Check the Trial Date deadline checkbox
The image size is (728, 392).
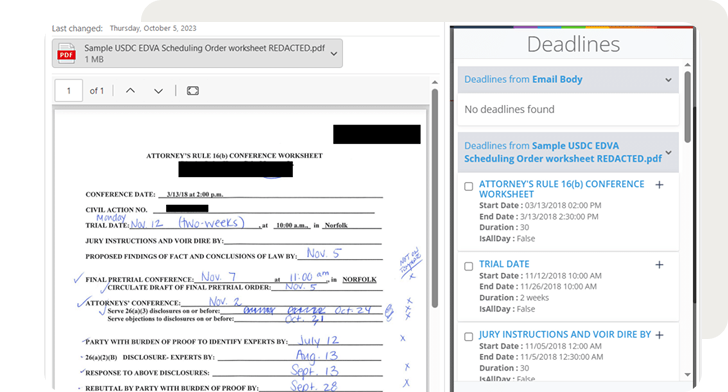(x=469, y=266)
